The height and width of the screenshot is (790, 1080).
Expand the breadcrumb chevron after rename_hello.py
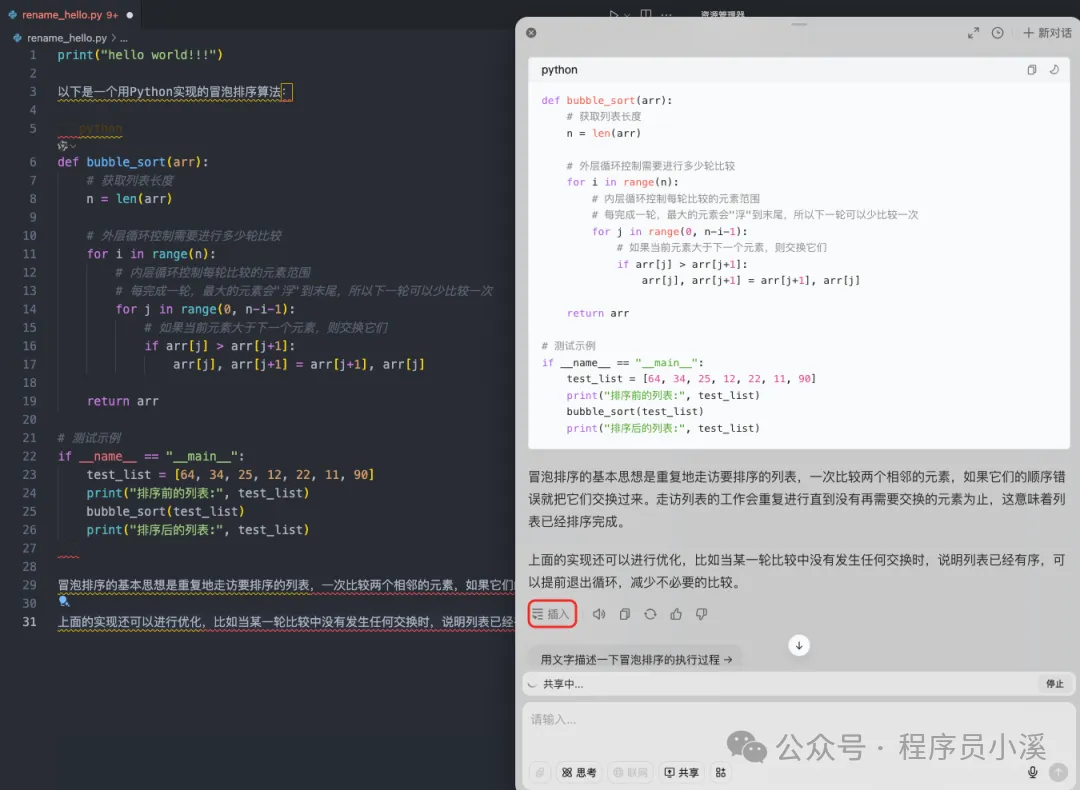point(114,38)
